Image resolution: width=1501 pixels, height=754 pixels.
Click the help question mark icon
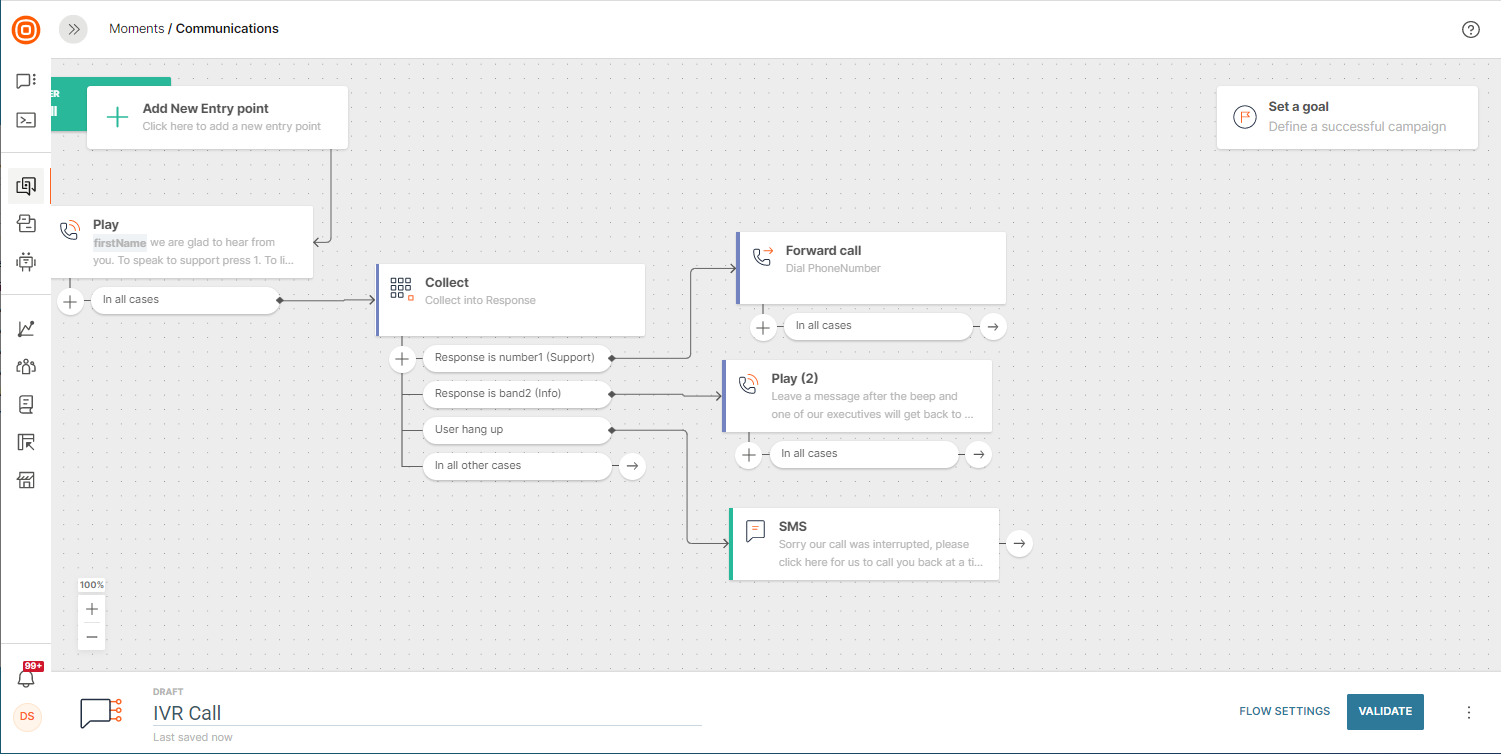[x=1470, y=29]
